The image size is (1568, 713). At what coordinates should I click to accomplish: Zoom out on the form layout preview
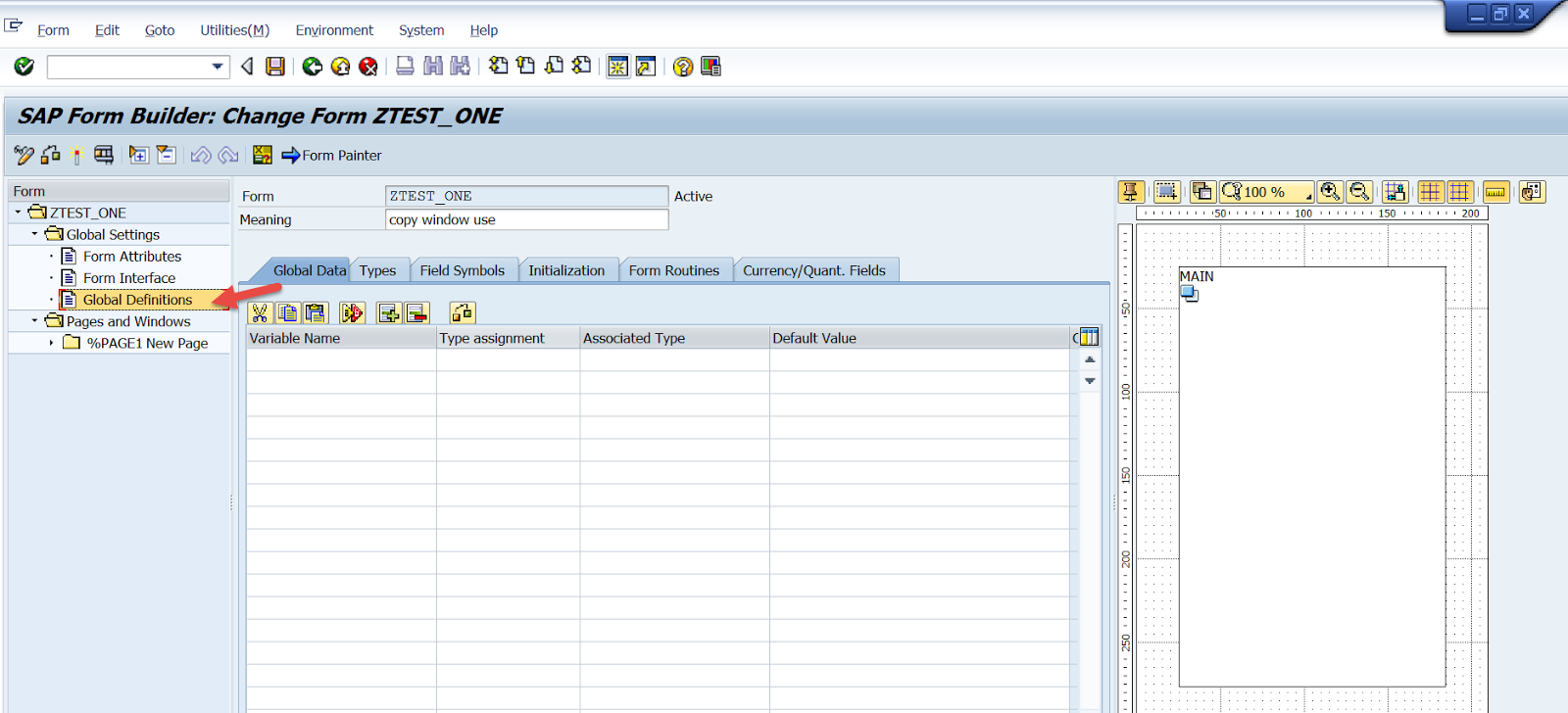(x=1359, y=192)
